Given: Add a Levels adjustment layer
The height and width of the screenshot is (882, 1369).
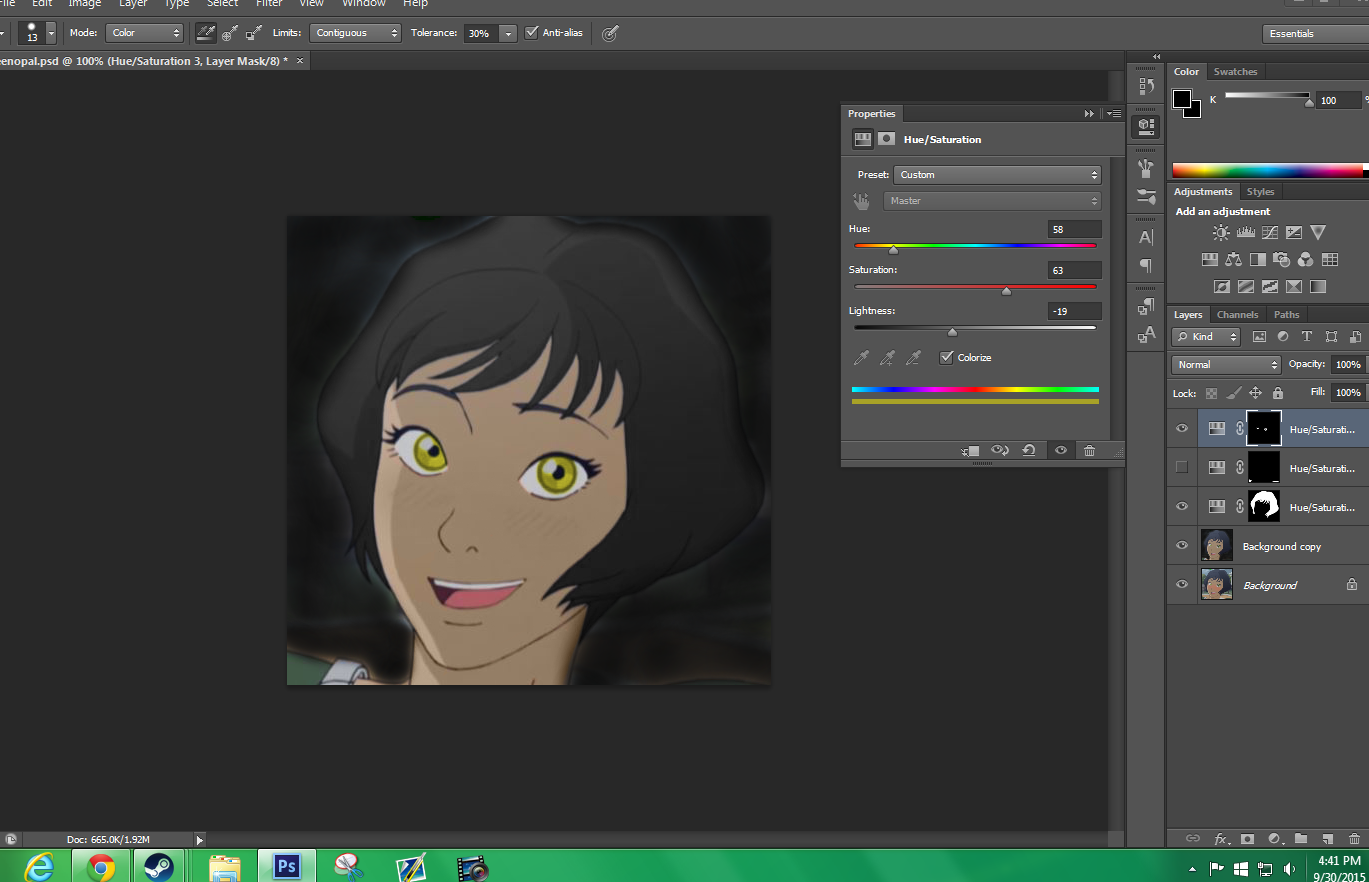Looking at the screenshot, I should (1245, 233).
